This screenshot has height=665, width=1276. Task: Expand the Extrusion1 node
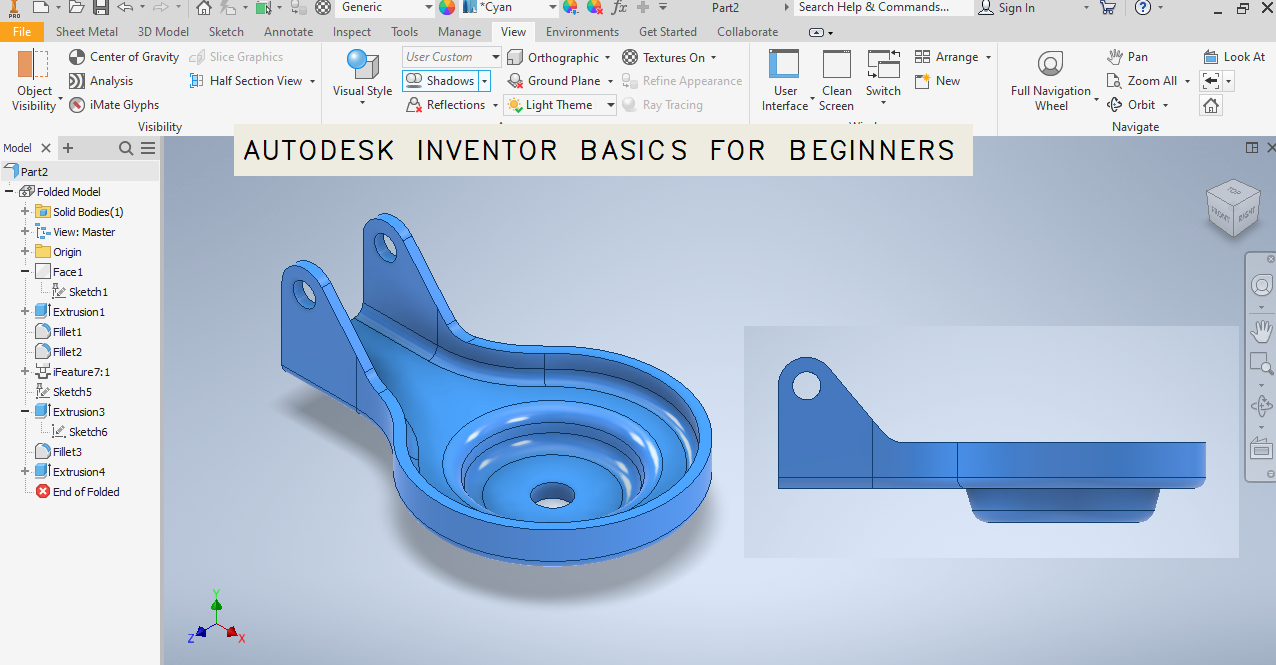tap(25, 312)
